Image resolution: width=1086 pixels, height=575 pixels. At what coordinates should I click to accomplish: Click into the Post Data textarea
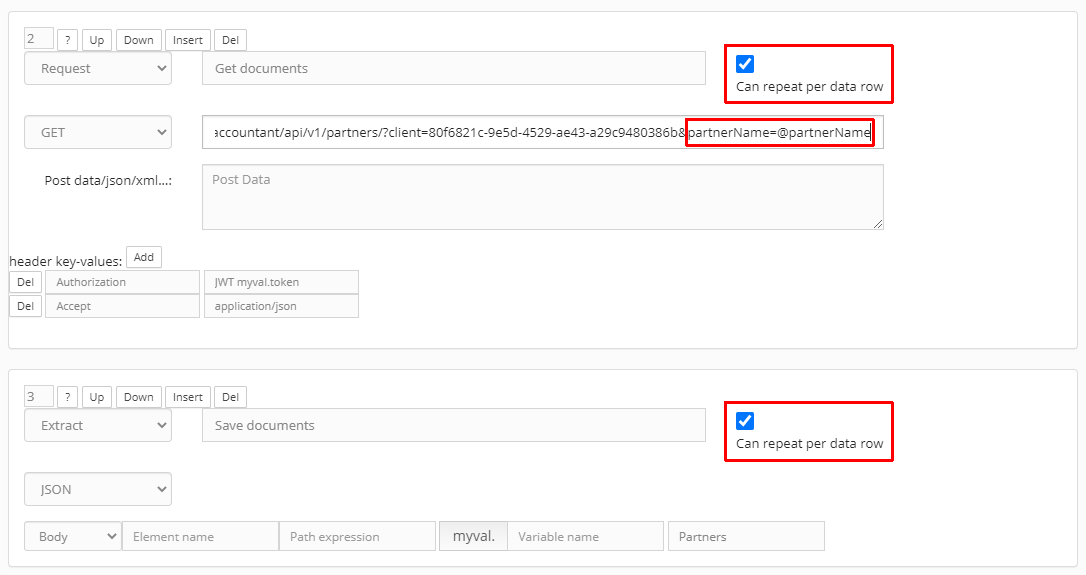click(542, 197)
